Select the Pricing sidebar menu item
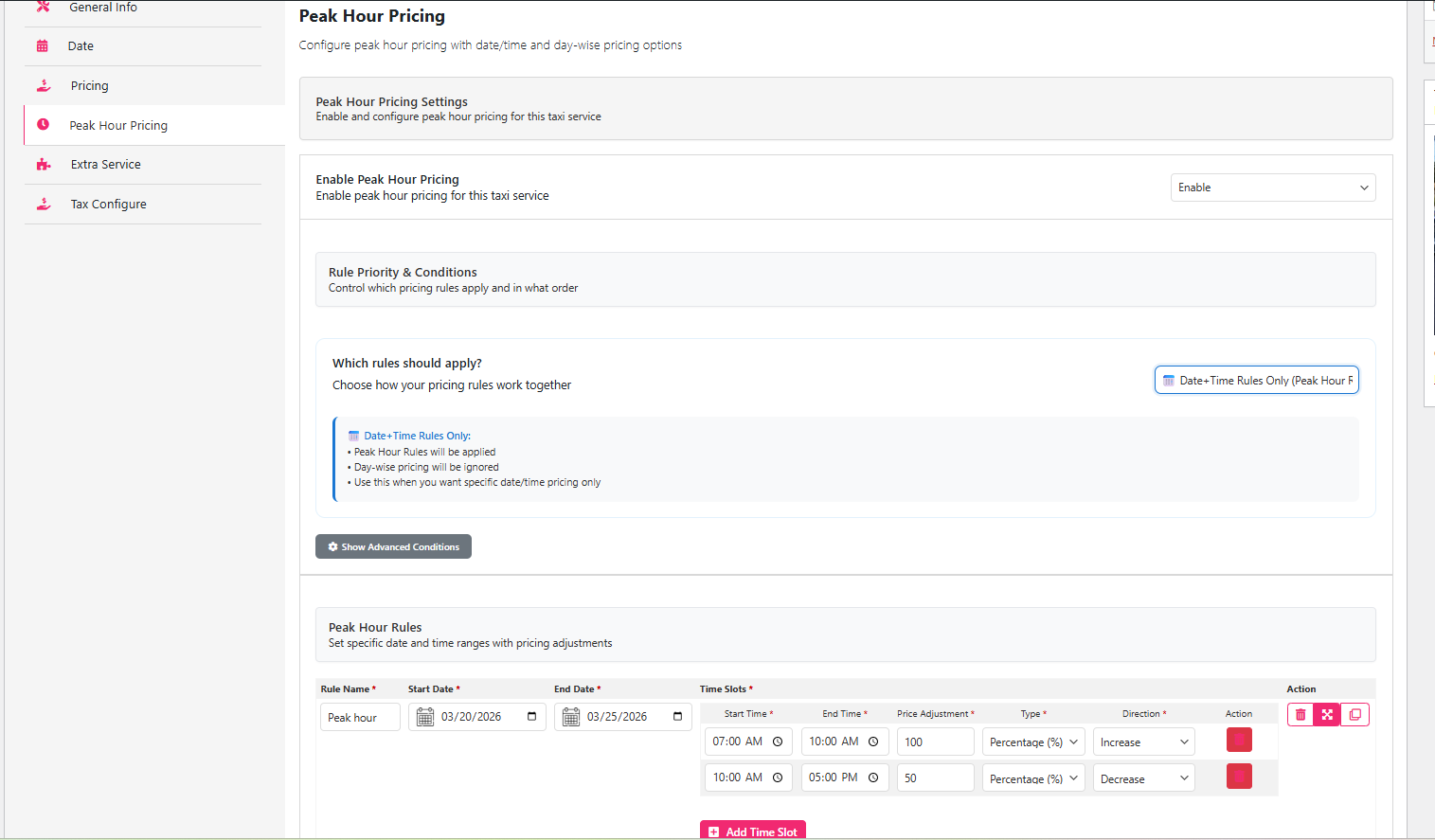Screen dimensions: 1435x840 click(x=89, y=86)
